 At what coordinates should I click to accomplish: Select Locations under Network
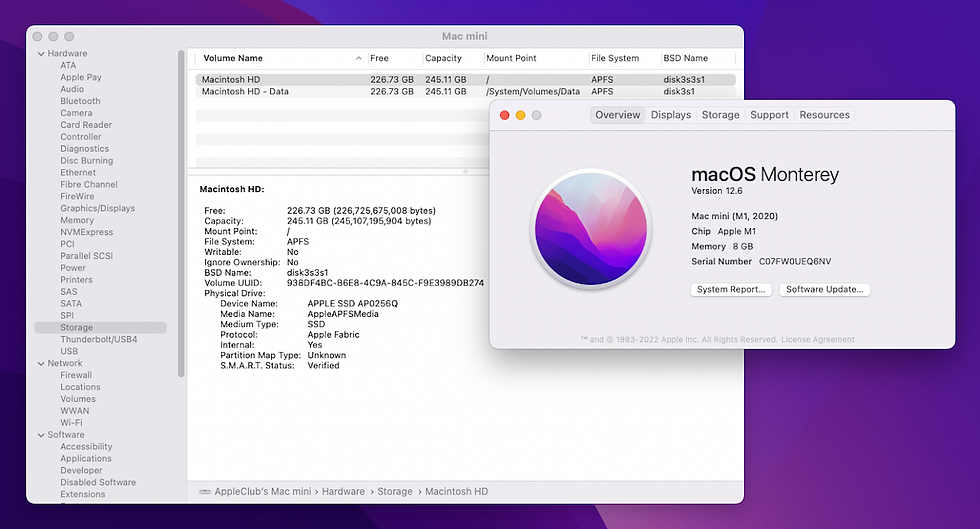point(80,387)
